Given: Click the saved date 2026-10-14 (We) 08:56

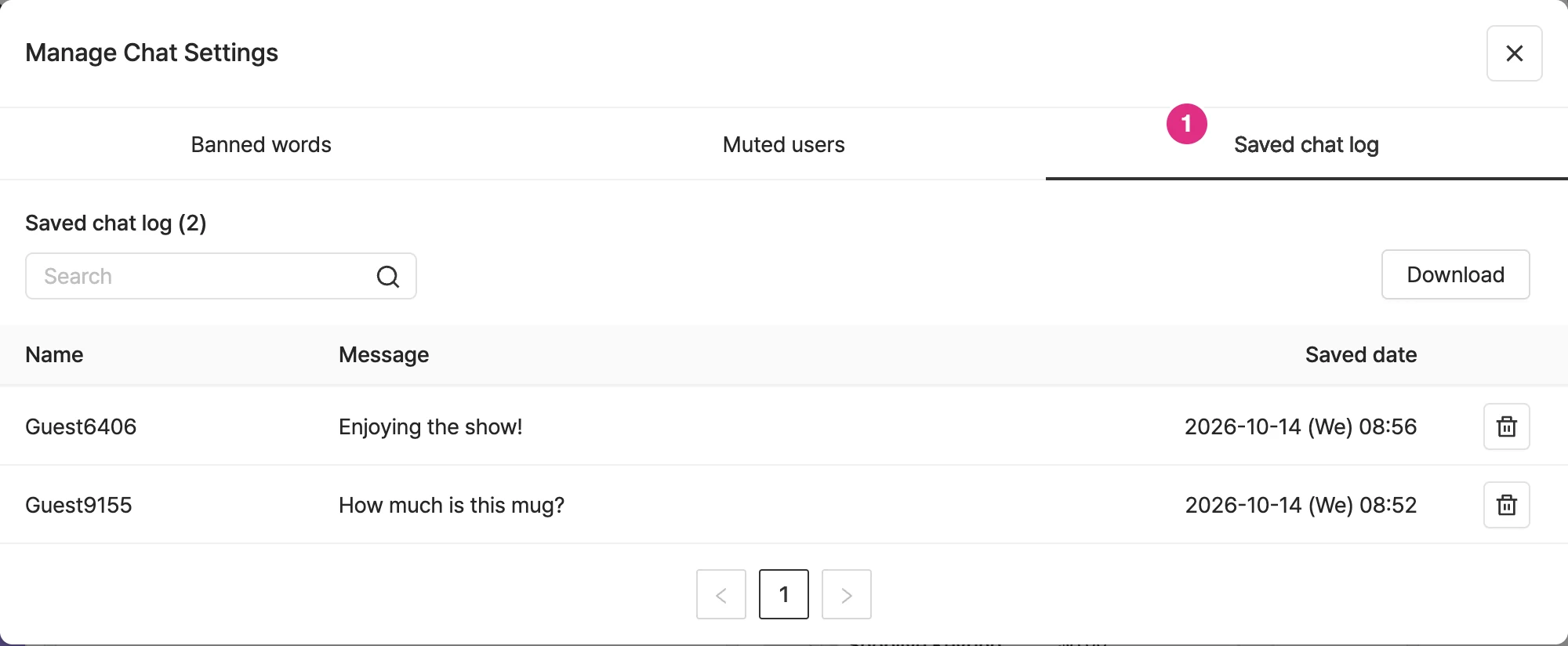Looking at the screenshot, I should (1301, 426).
